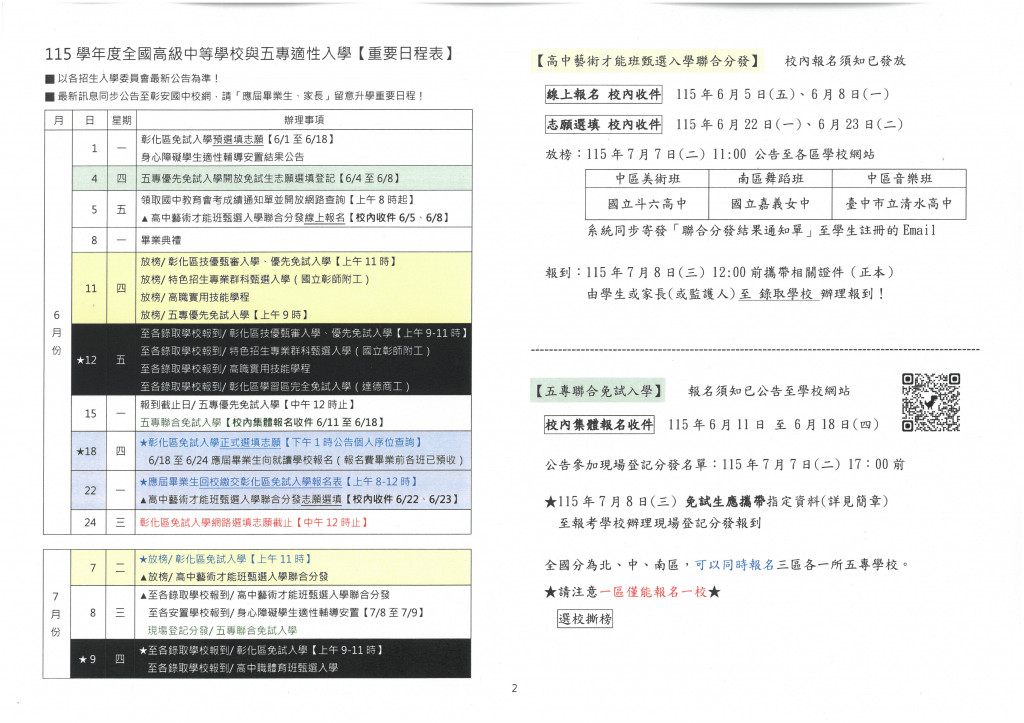Select the 臺中市立清水高中 table cell
Image resolution: width=1024 pixels, height=723 pixels.
click(x=899, y=204)
